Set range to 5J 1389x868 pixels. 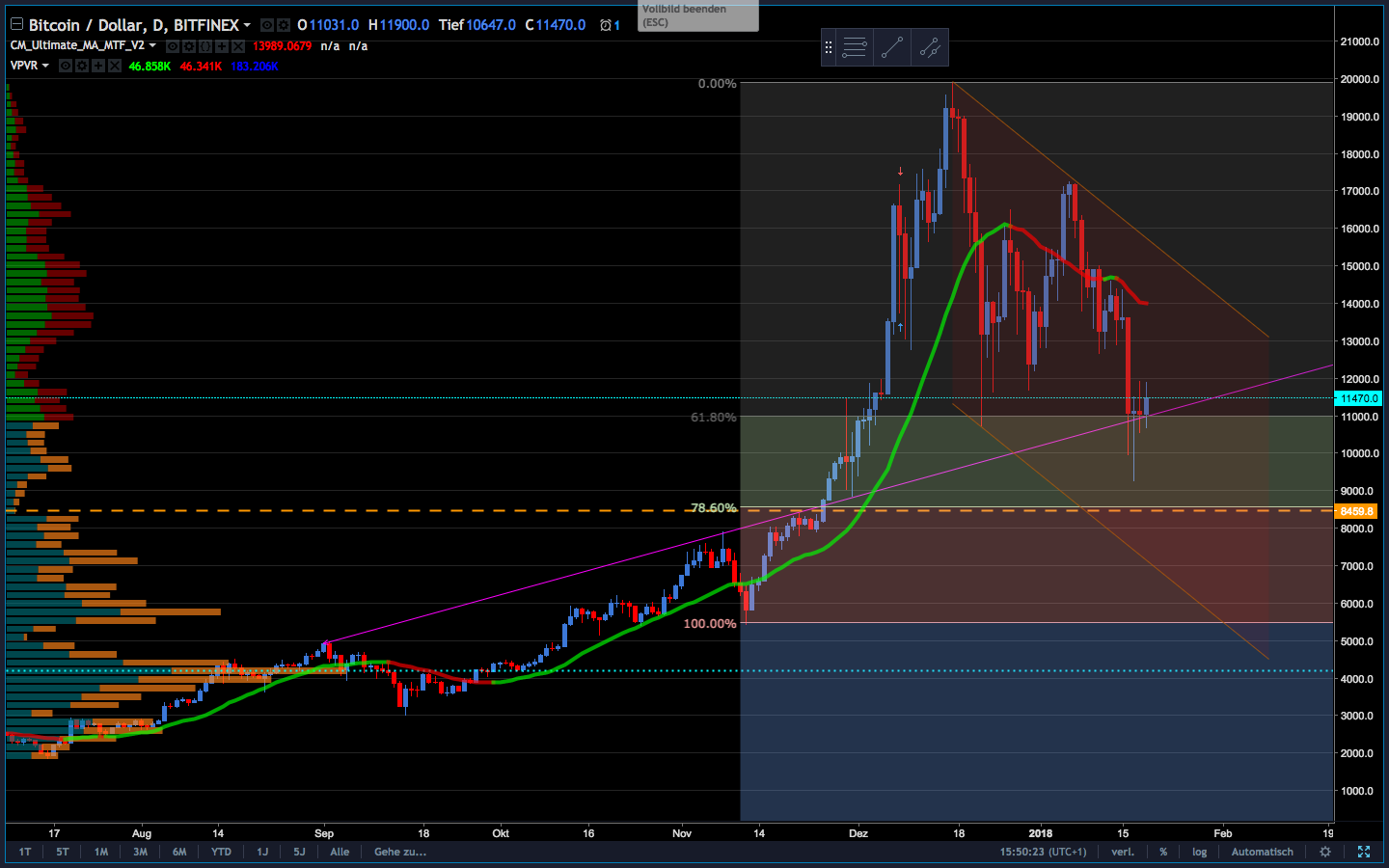click(x=299, y=852)
